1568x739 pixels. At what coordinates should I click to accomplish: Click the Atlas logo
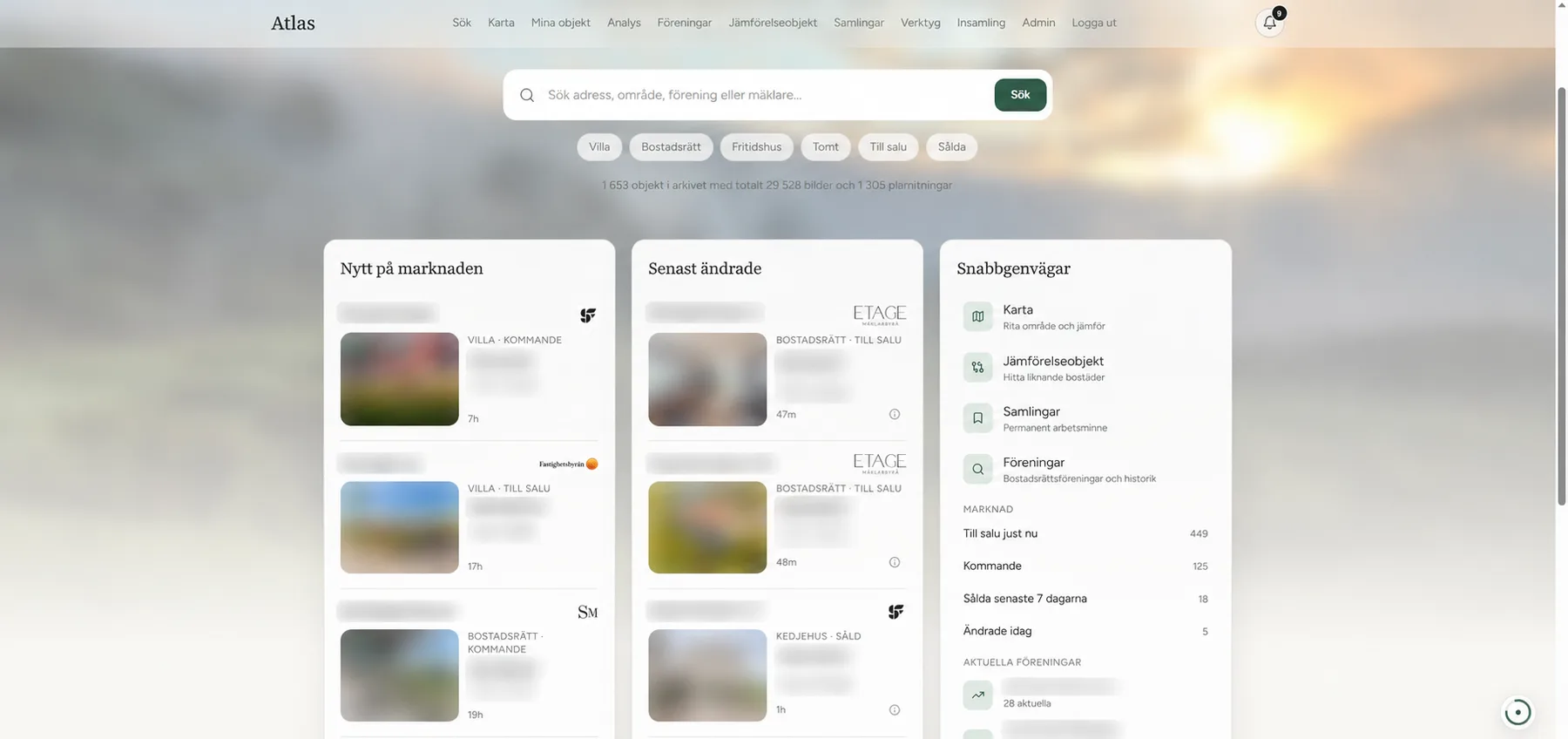coord(293,24)
